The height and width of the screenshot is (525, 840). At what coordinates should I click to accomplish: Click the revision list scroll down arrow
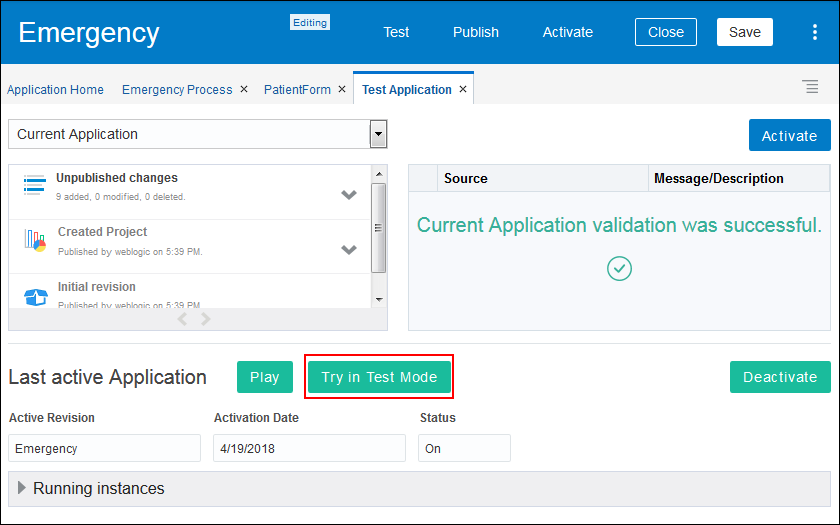(379, 299)
